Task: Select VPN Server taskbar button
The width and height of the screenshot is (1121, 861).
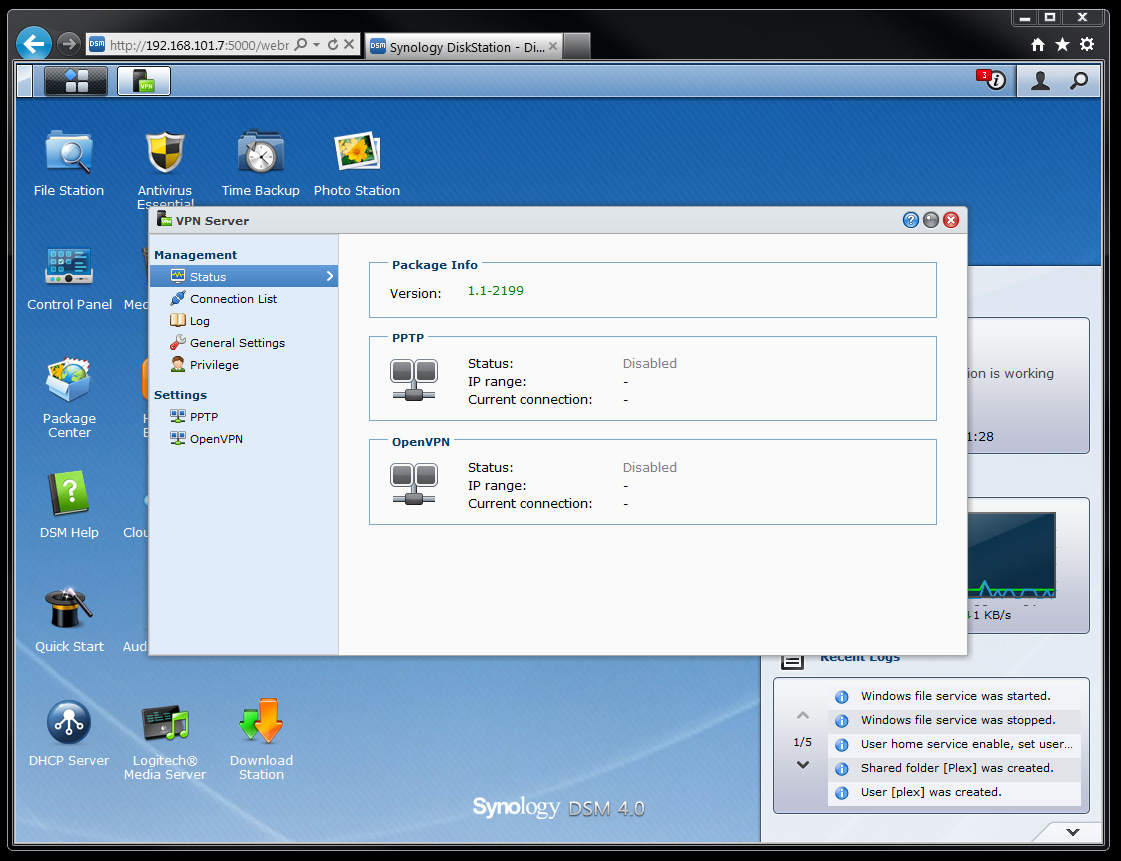Action: pos(144,81)
